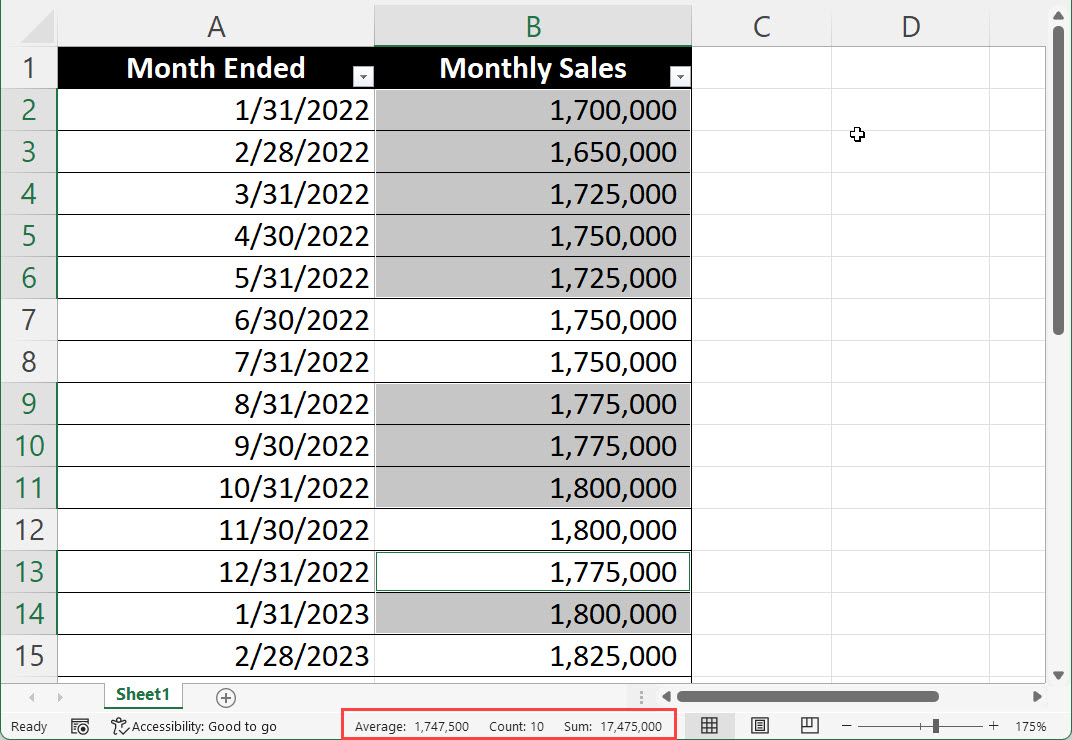This screenshot has height=740, width=1072.
Task: Click the macro recording icon
Action: tap(80, 726)
